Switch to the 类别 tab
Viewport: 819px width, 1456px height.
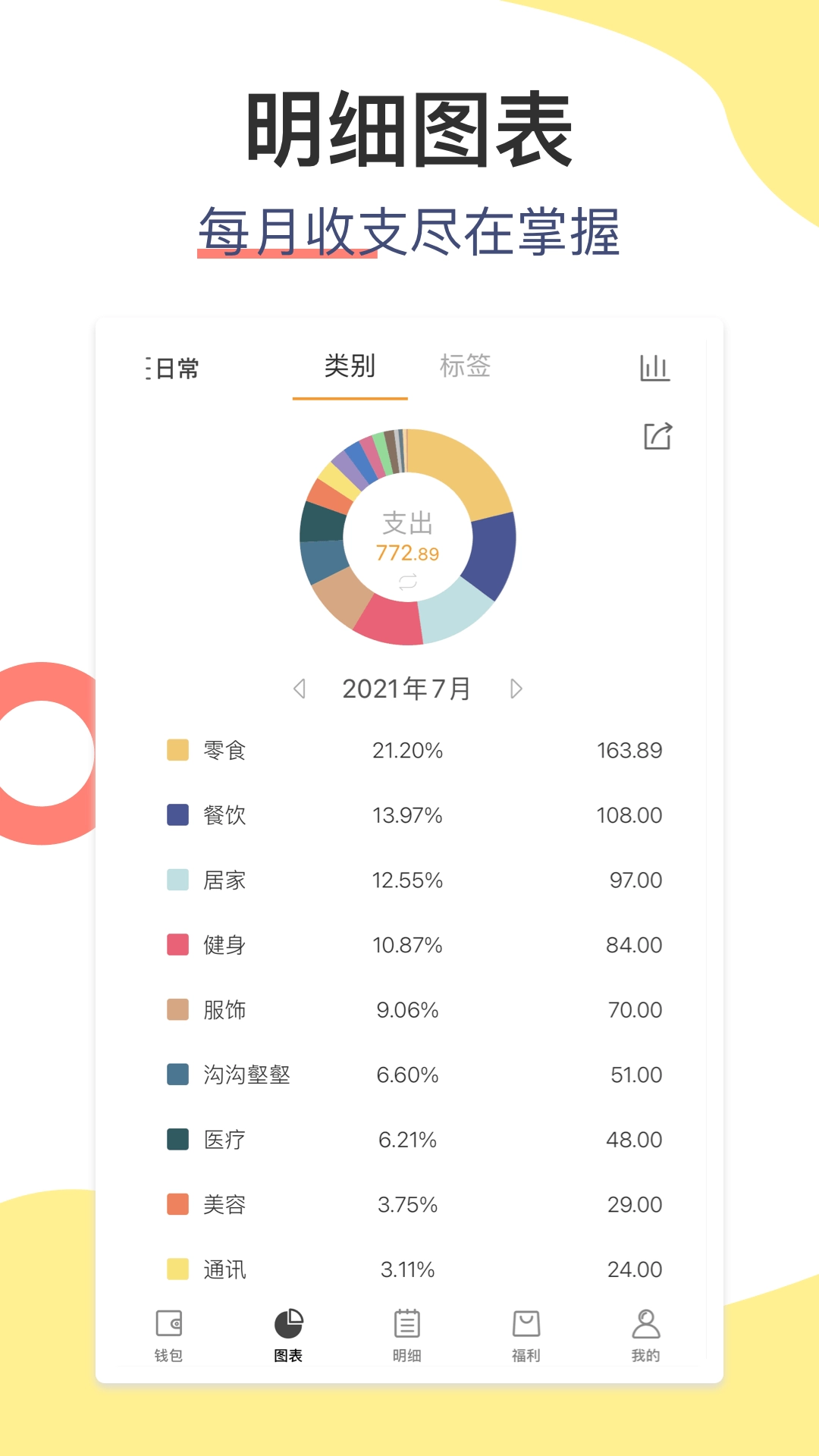coord(350,366)
